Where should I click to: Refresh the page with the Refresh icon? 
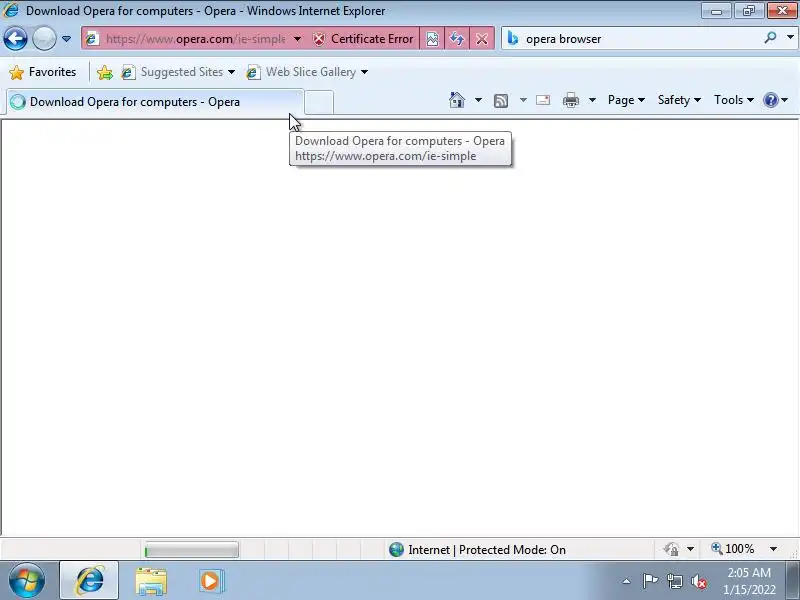point(457,39)
